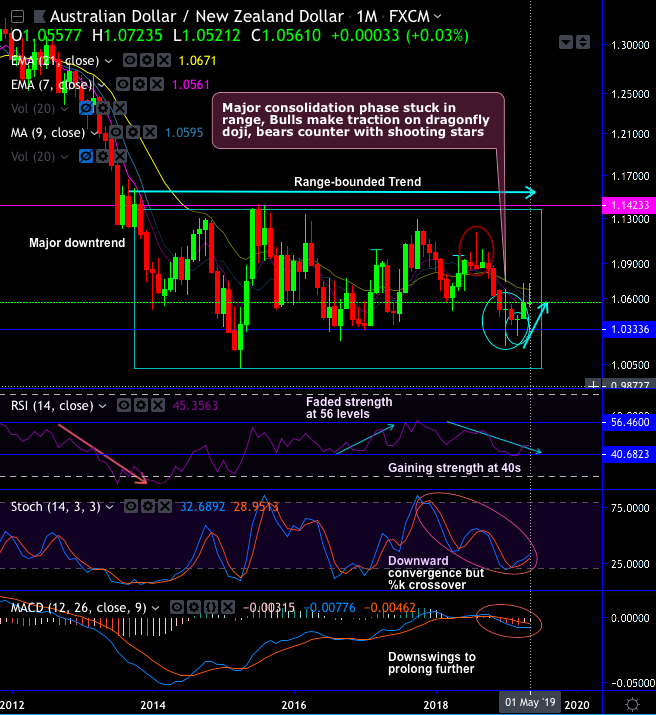Remove the second Vol (20) below MA 9
Image resolution: width=656 pixels, height=715 pixels.
120,156
